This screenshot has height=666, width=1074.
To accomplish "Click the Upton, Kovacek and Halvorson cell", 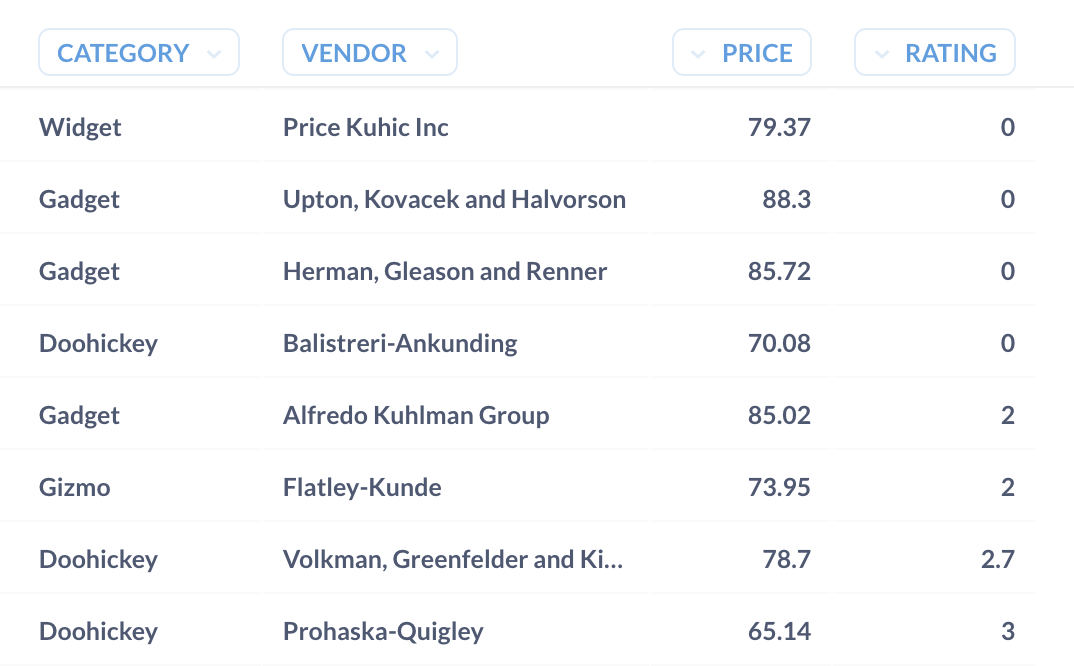I will (455, 199).
